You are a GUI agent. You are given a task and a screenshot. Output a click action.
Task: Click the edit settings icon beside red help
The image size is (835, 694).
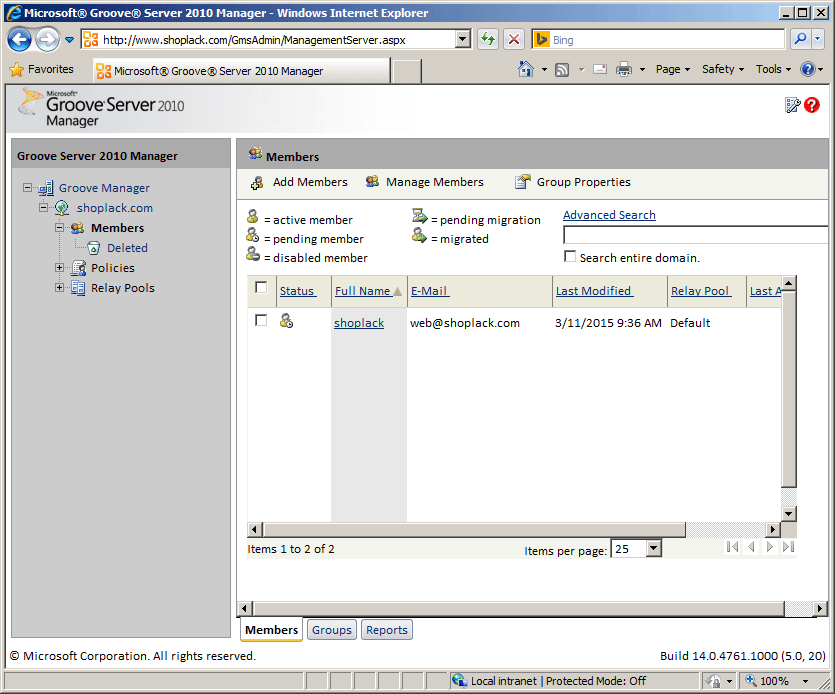click(792, 105)
